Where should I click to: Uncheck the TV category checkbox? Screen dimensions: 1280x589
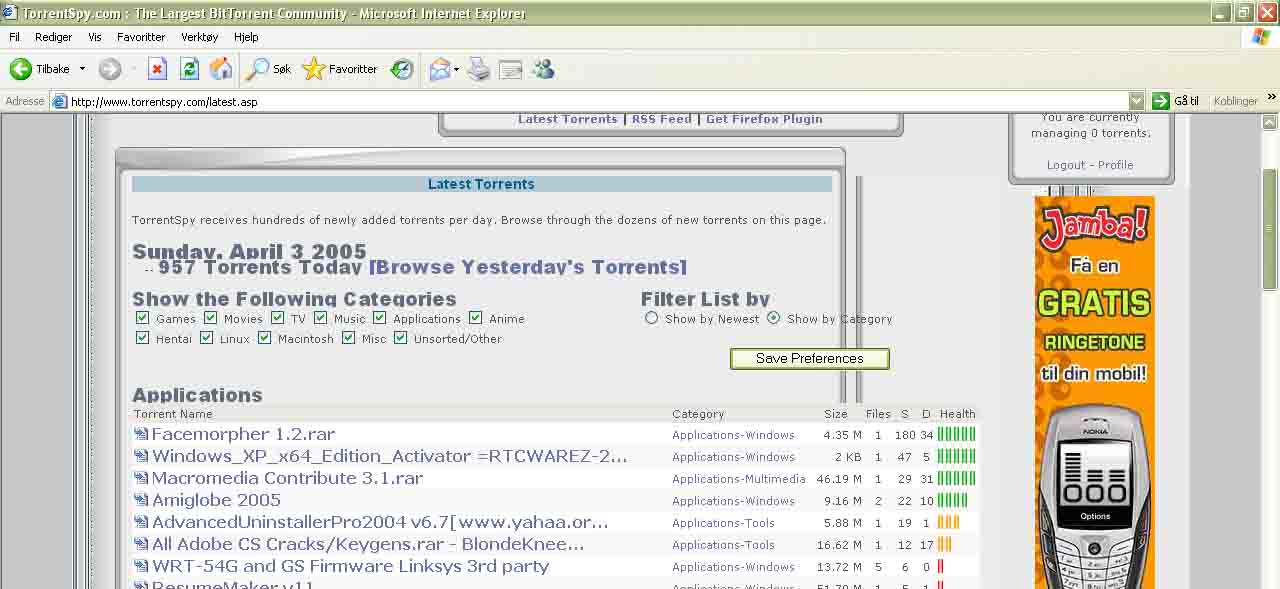click(x=278, y=318)
